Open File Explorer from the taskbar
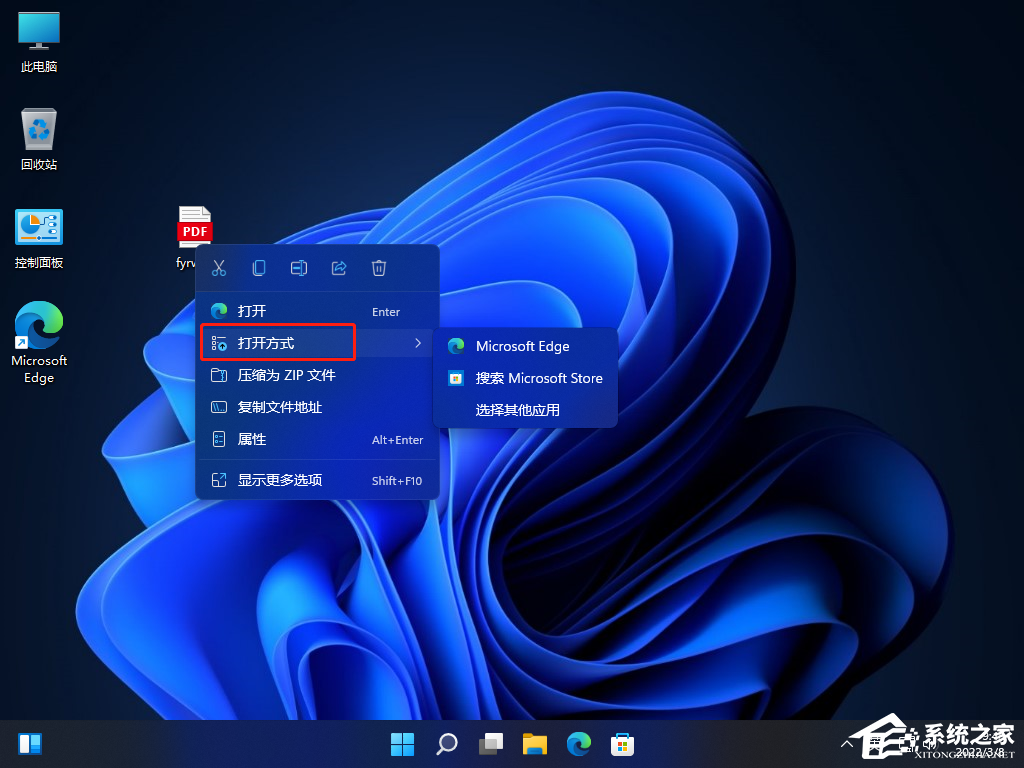 click(x=534, y=744)
